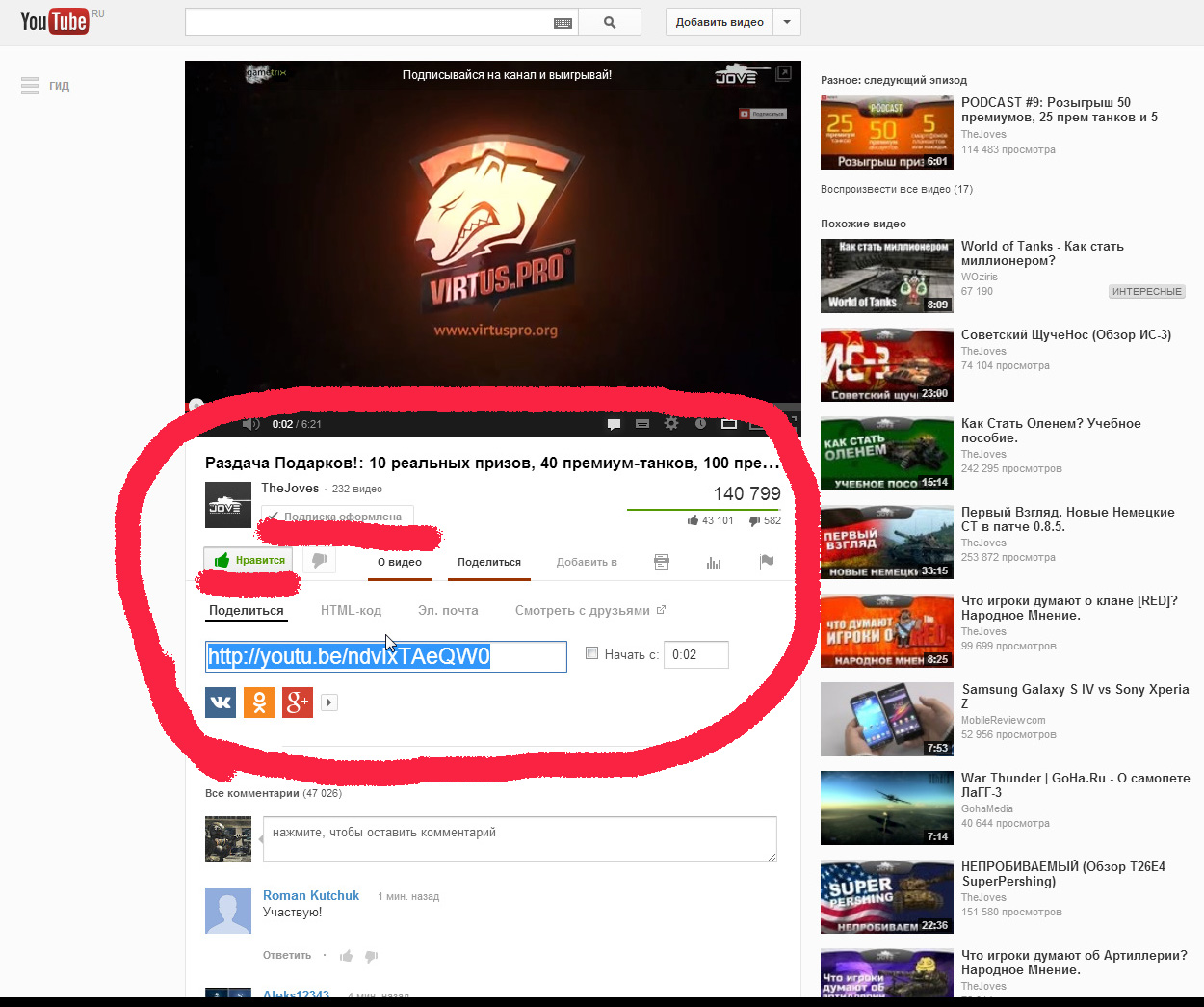The width and height of the screenshot is (1204, 1007).
Task: Open dropdown arrow next to Добавить видео
Action: click(787, 22)
